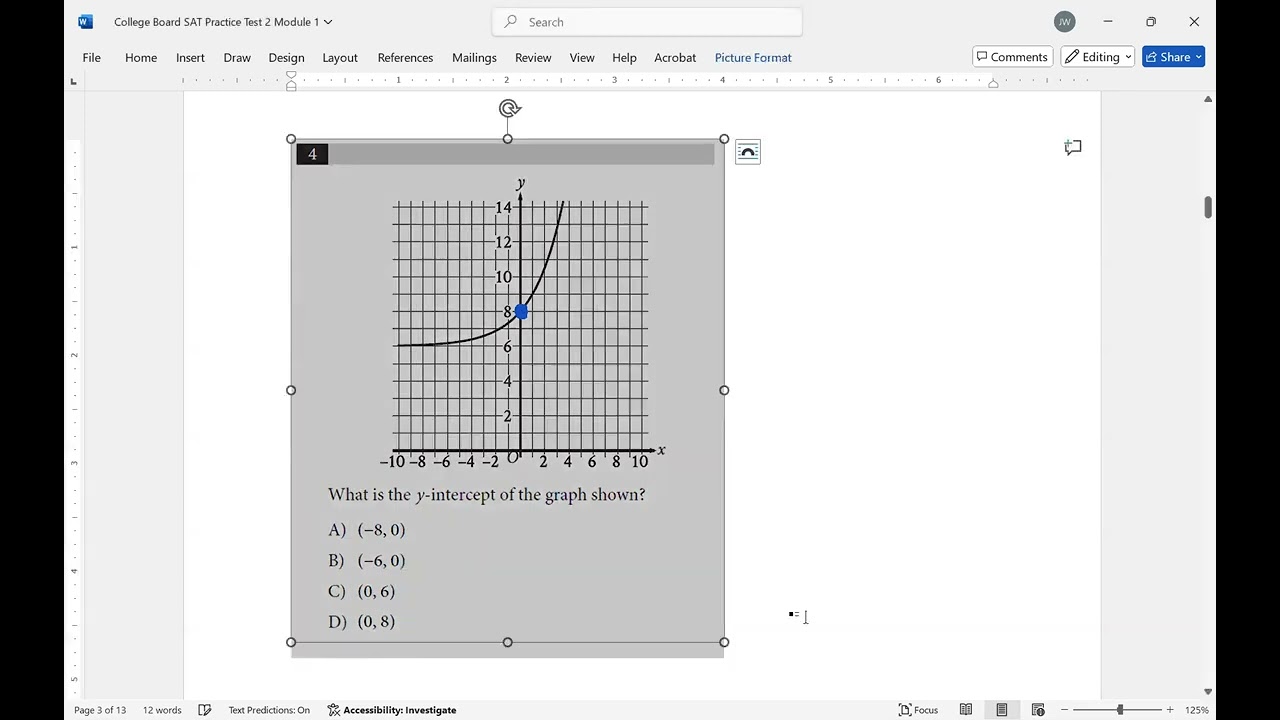Open the document title dropdown arrow

328,22
